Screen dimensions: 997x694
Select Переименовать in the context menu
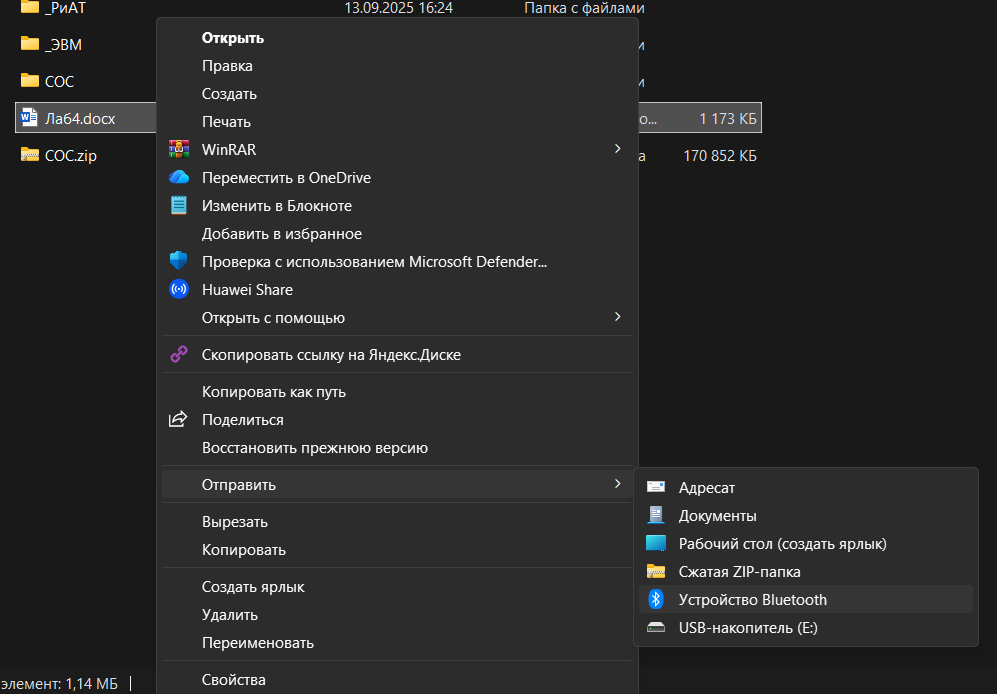[257, 642]
